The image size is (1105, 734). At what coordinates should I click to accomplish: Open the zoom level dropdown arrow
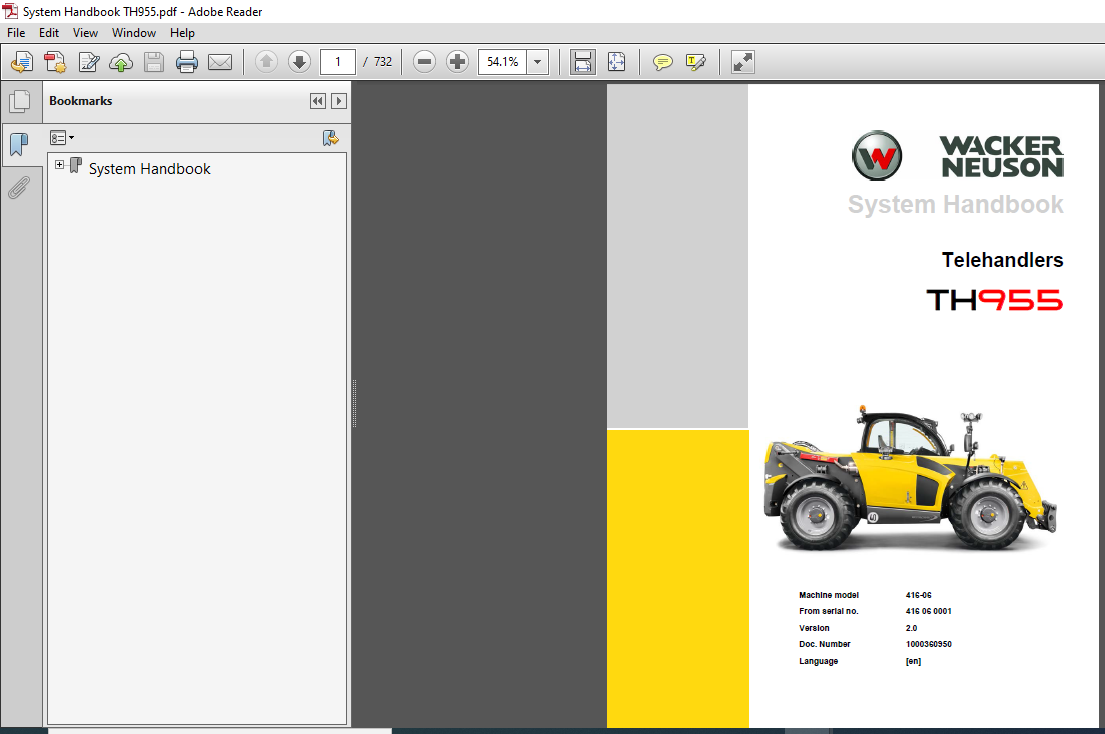538,62
